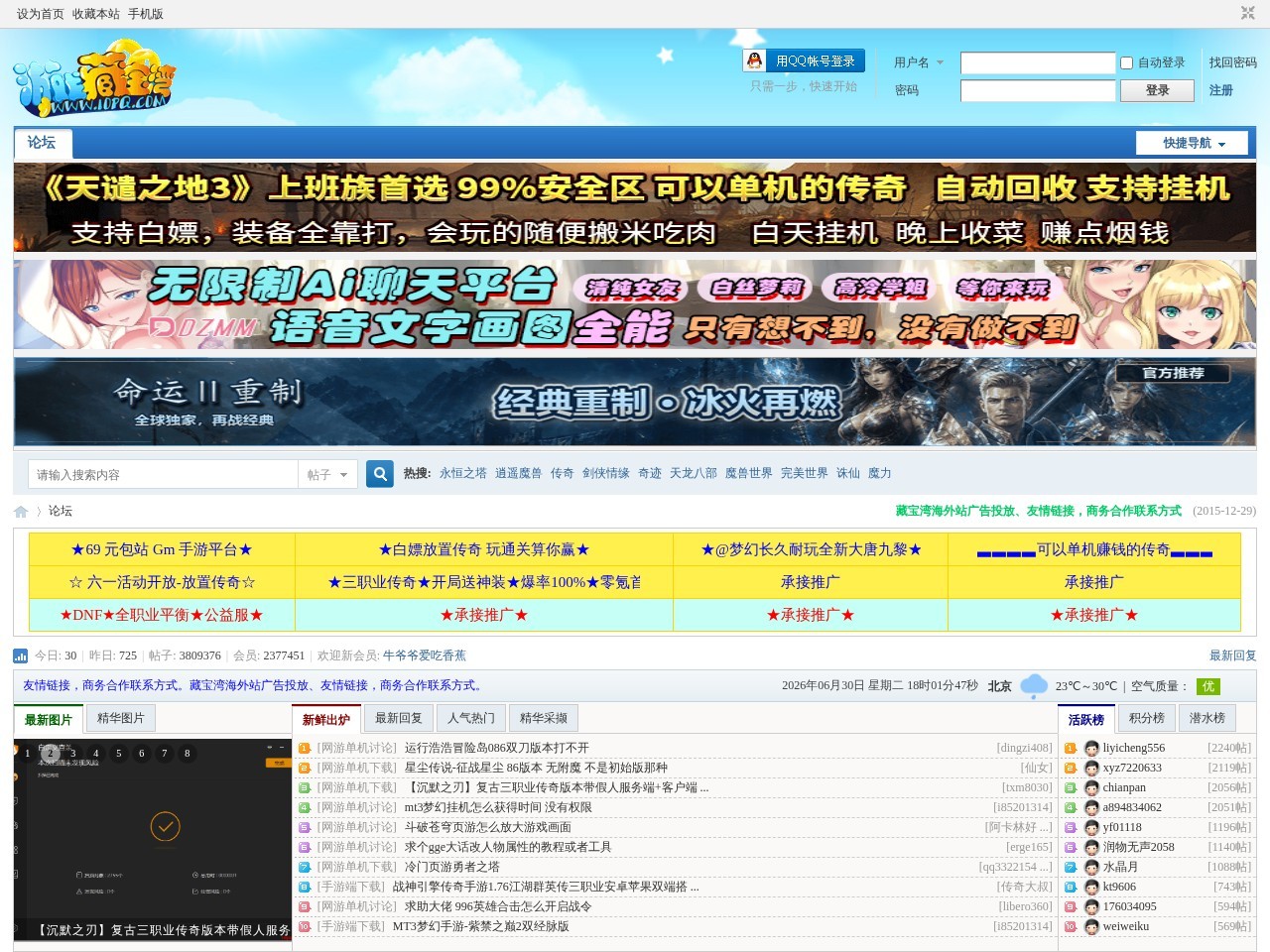The width and height of the screenshot is (1270, 952).
Task: Expand the 用户名 login type dropdown
Action: point(919,62)
